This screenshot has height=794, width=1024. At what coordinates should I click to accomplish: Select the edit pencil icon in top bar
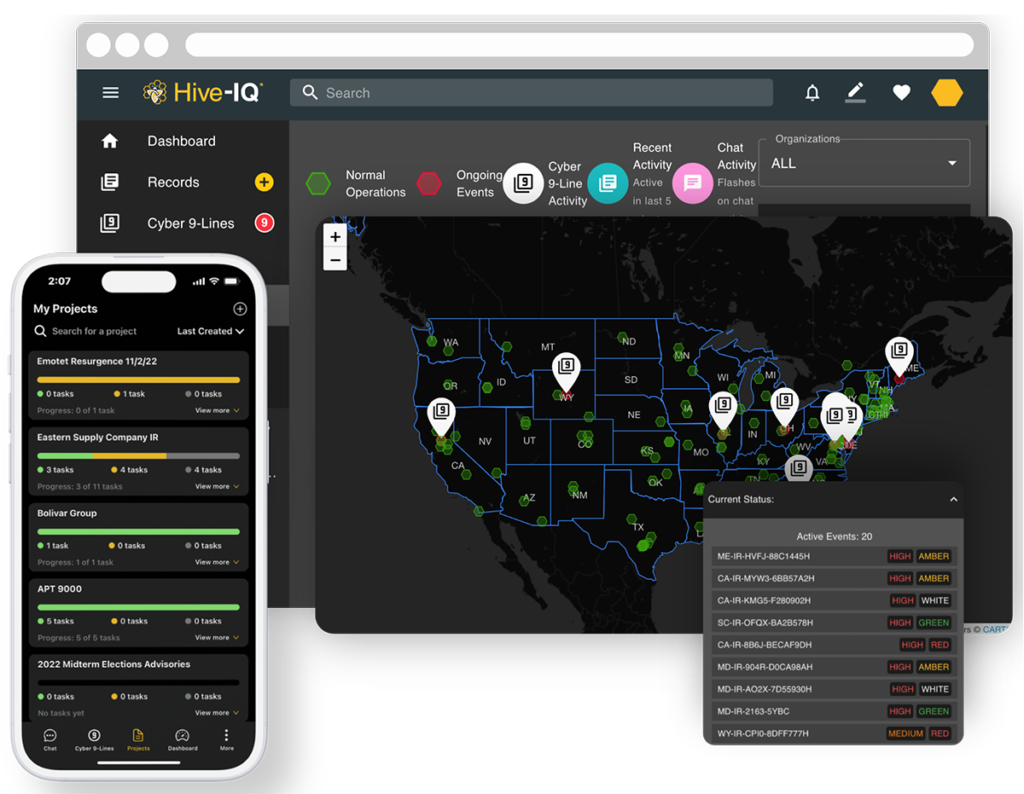(856, 92)
